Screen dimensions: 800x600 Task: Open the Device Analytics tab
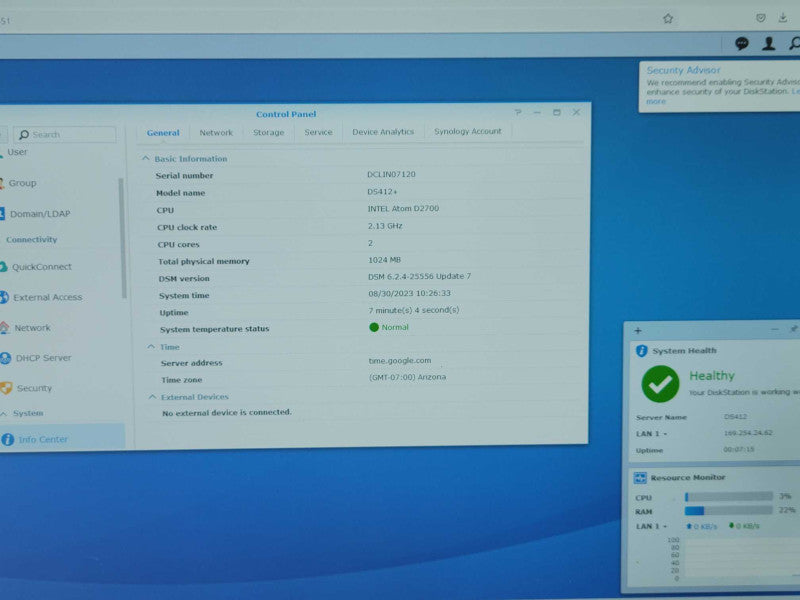(x=383, y=132)
